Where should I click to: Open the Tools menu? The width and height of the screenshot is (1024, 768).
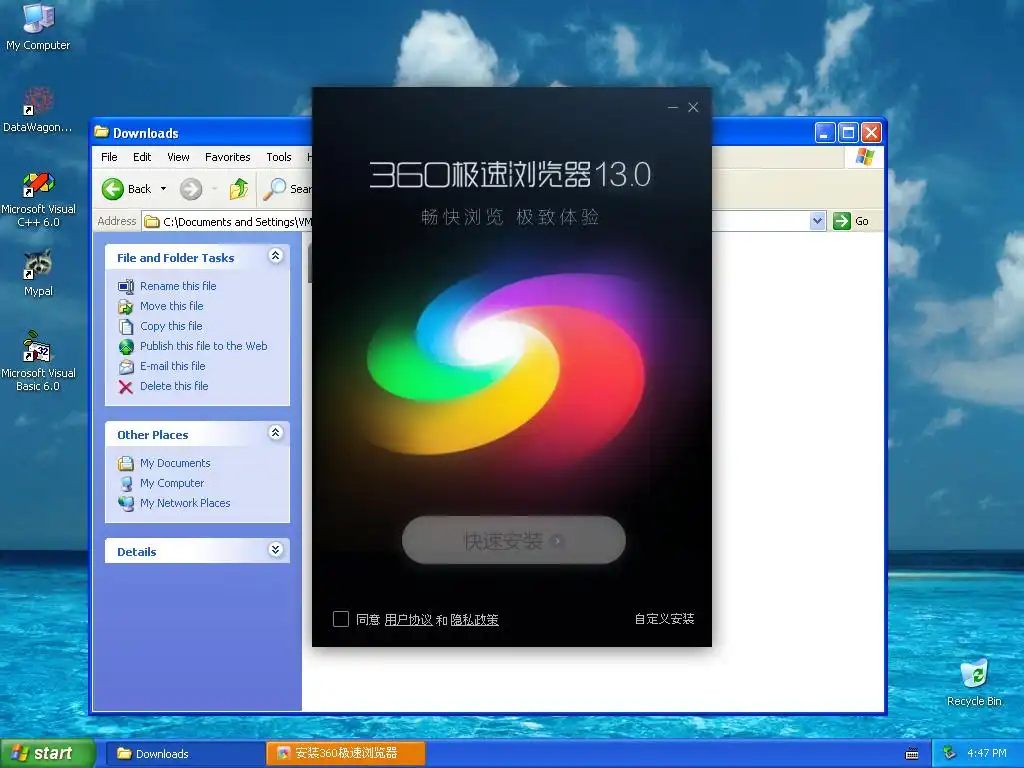click(x=278, y=157)
